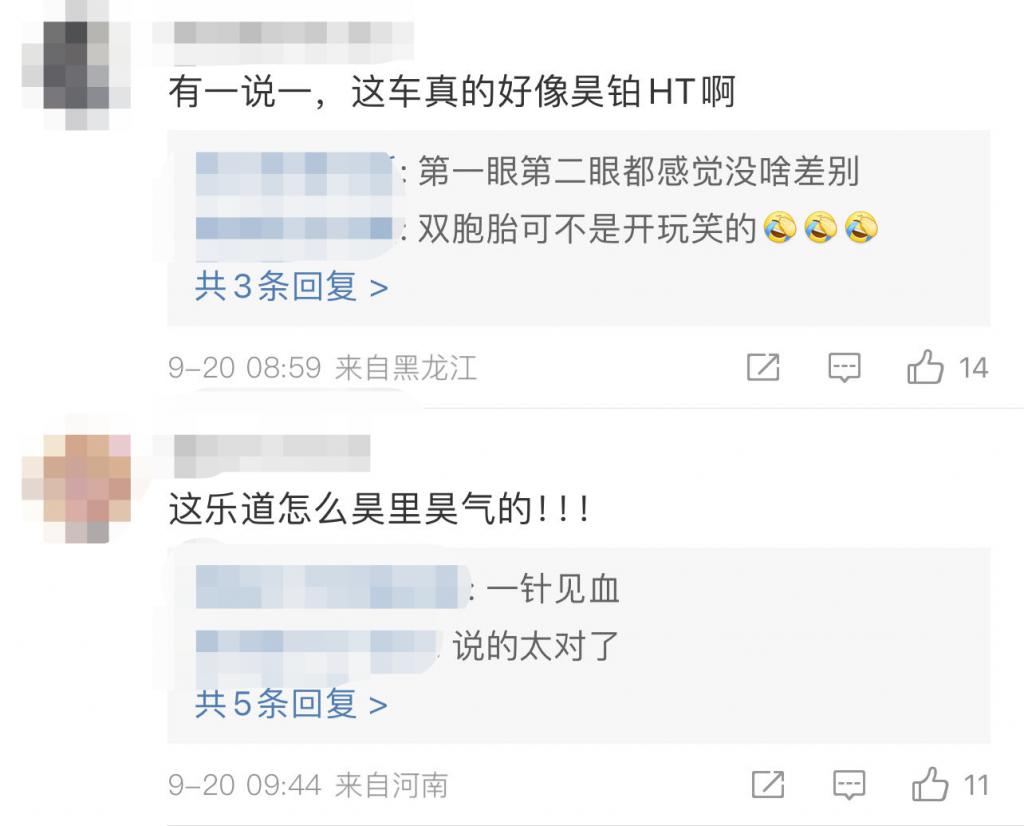Screen dimensions: 1024x826
Task: Open the replier name before 第一眼第二眼
Action: tap(297, 172)
